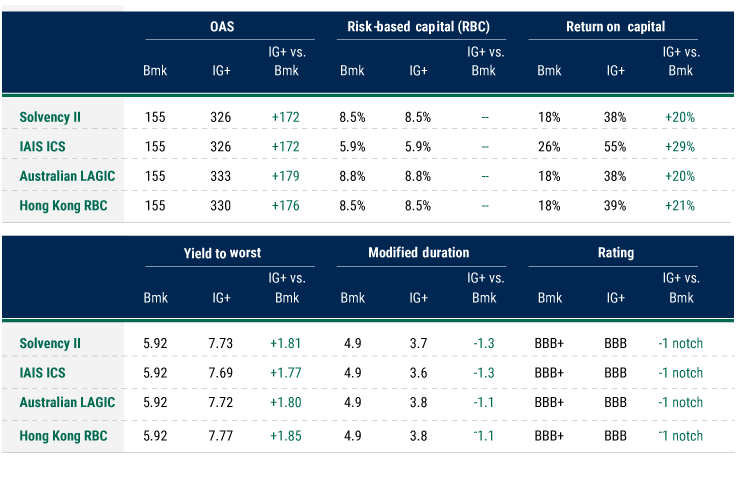Screen dimensions: 737x480
Task: Click the 3.6 modified duration for IAIS ICS
Action: point(418,373)
